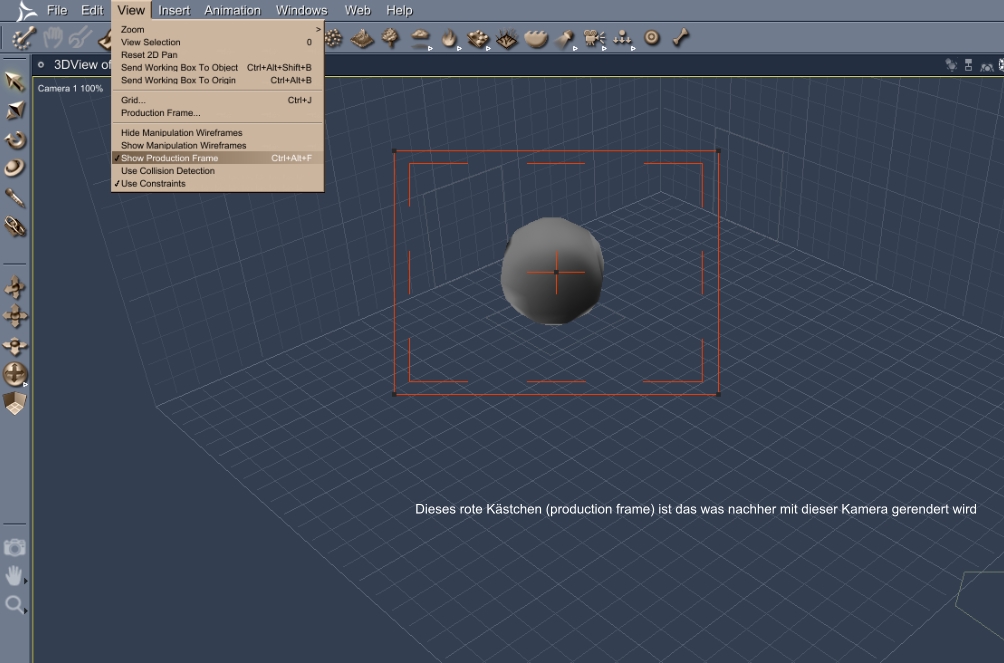Uncheck Show Production Frame
This screenshot has height=663, width=1004.
(x=218, y=158)
